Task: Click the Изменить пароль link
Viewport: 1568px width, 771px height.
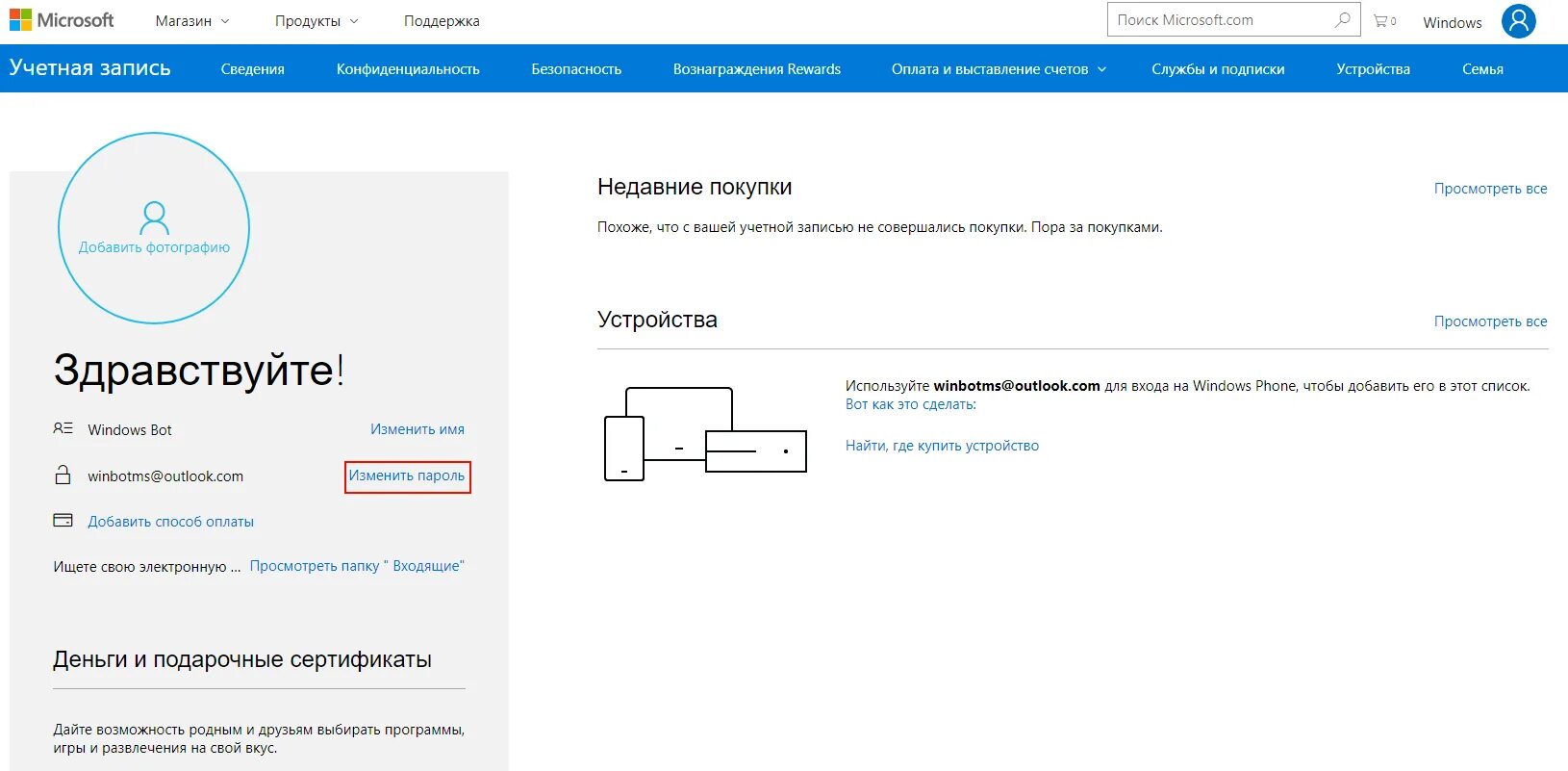Action: point(407,475)
